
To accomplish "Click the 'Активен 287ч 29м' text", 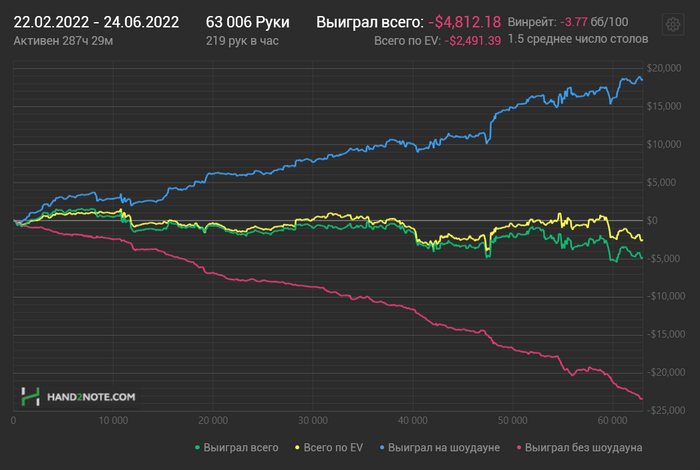I will 63,41.
